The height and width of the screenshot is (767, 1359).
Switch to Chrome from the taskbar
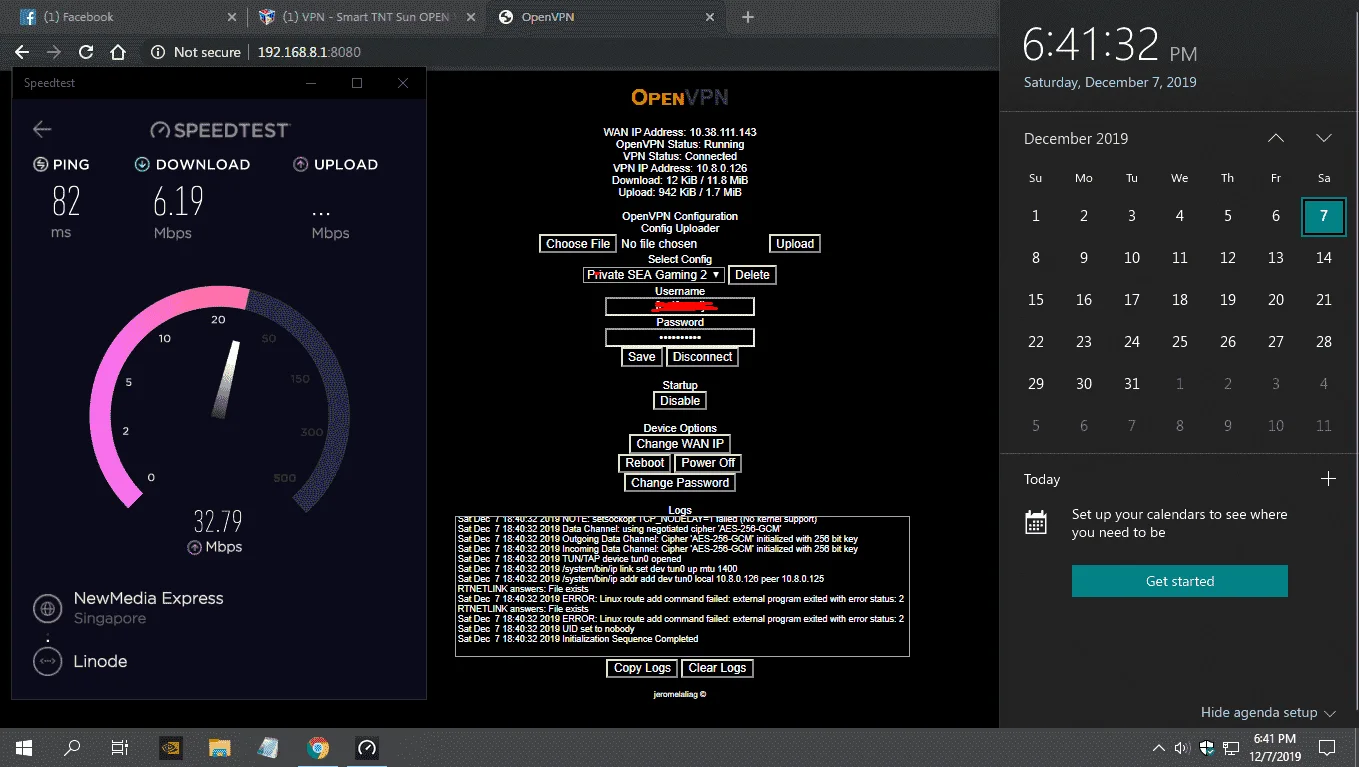click(x=318, y=747)
